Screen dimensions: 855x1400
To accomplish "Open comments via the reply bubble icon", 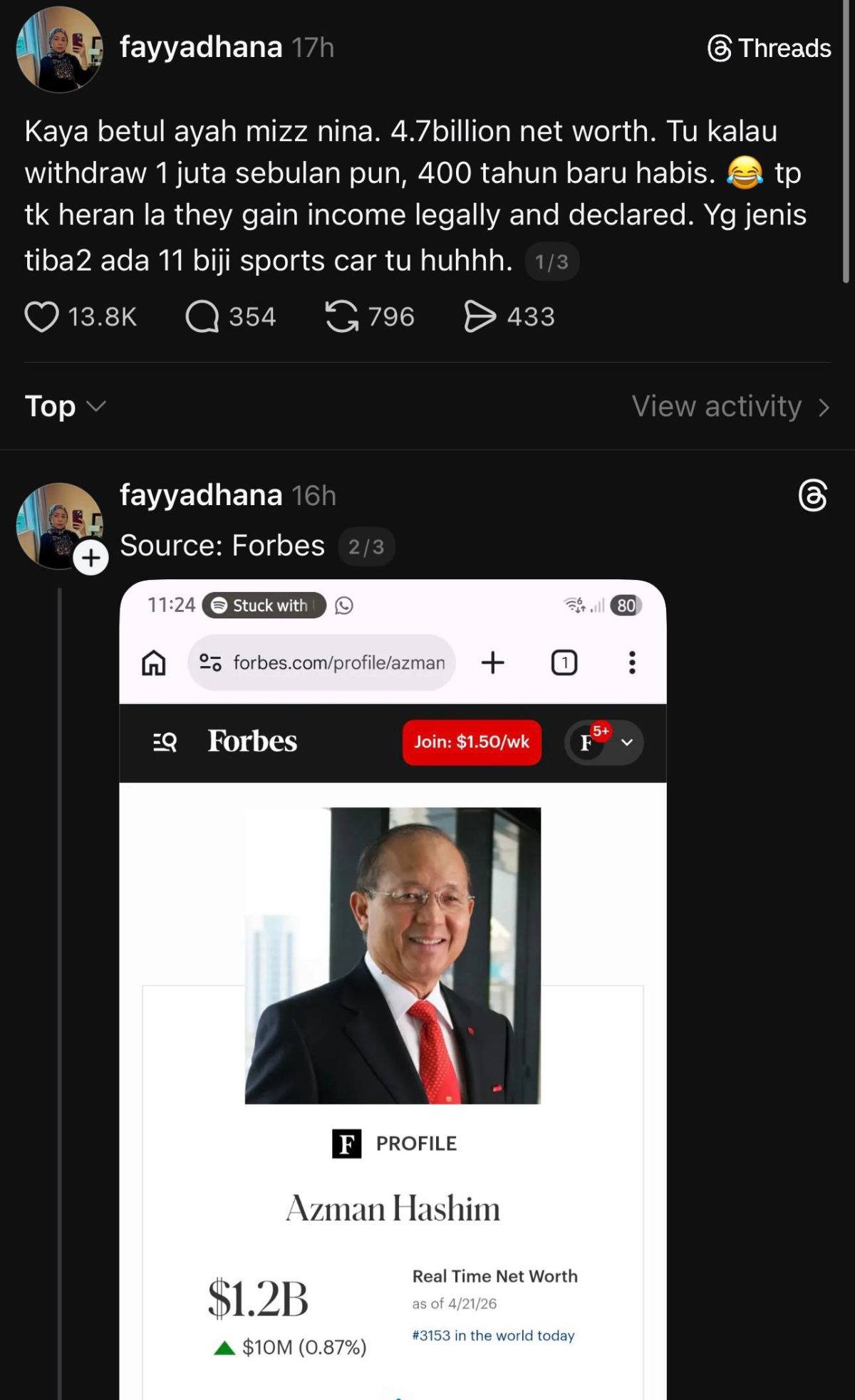I will [202, 317].
